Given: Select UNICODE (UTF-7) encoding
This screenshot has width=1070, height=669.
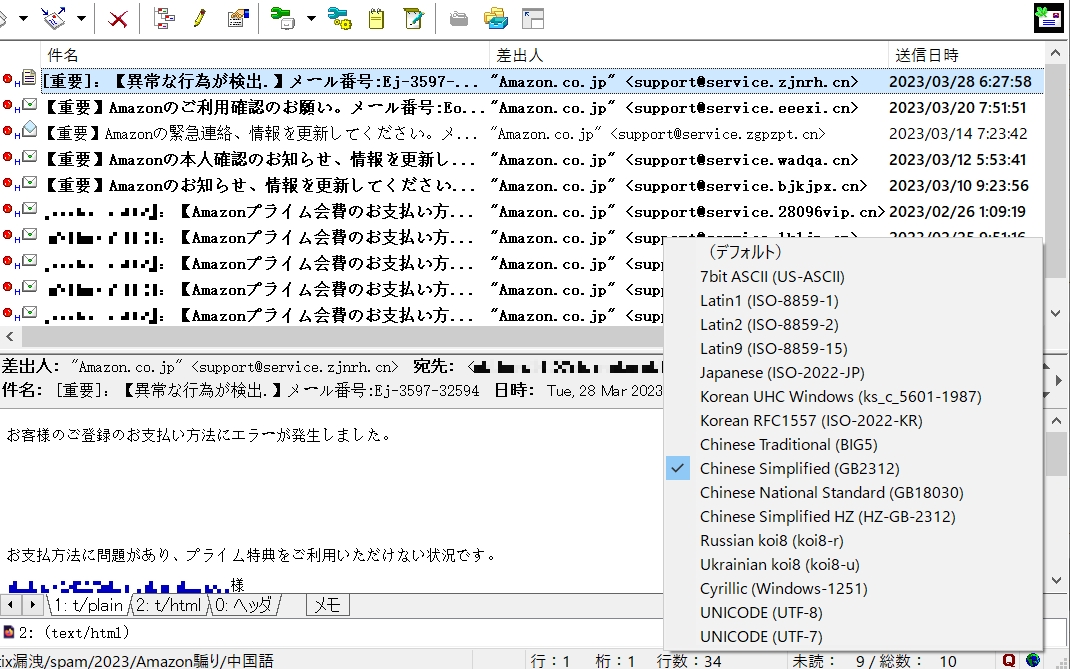Looking at the screenshot, I should pos(761,636).
